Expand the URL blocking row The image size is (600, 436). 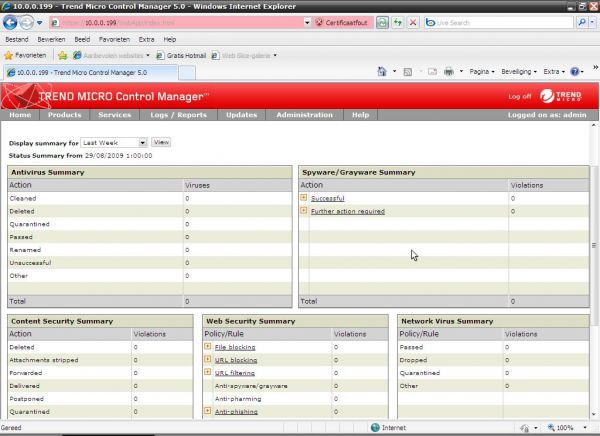207,359
